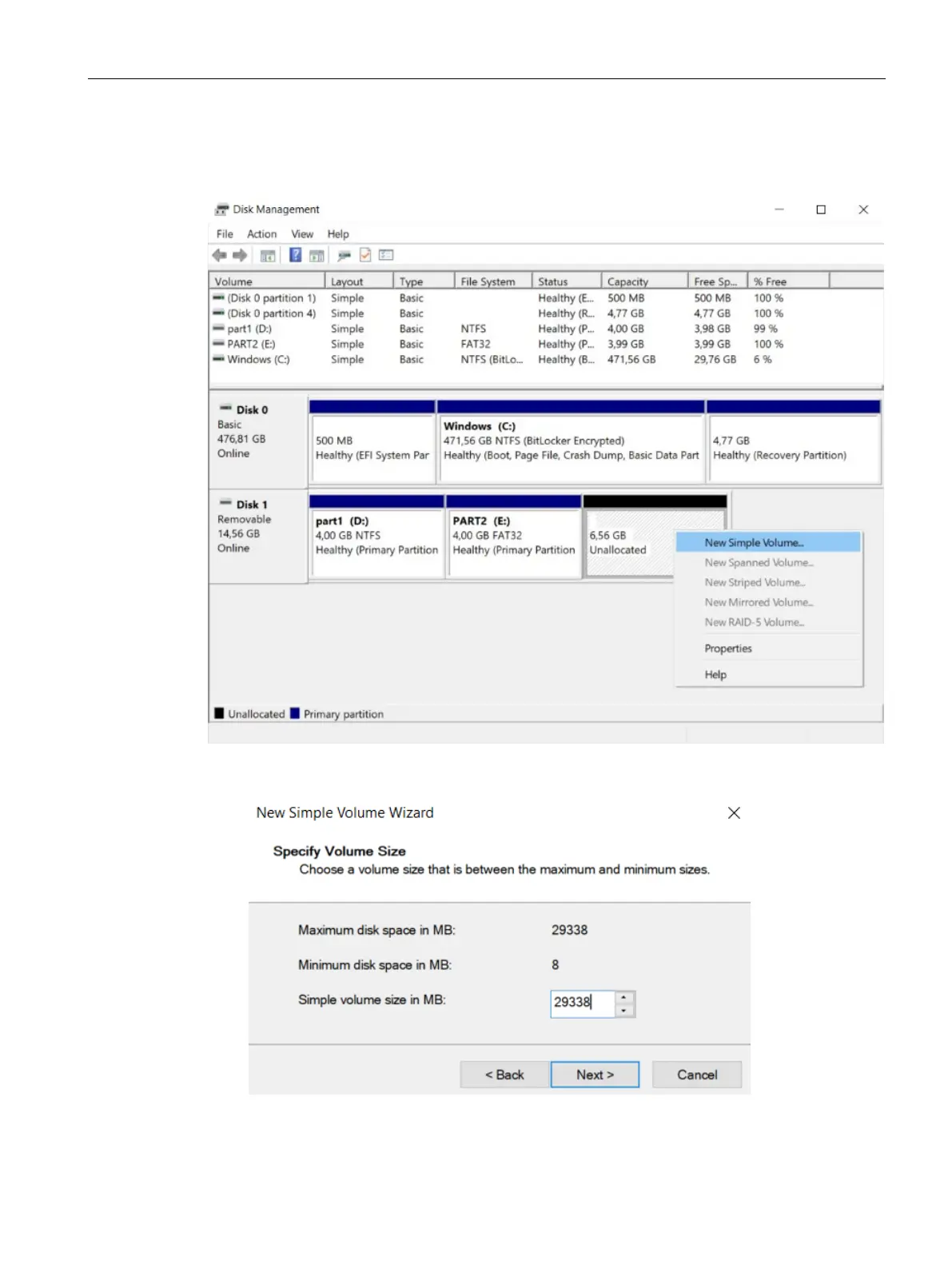The width and height of the screenshot is (952, 1269).
Task: Close the New Simple Volume Wizard
Action: click(x=734, y=812)
